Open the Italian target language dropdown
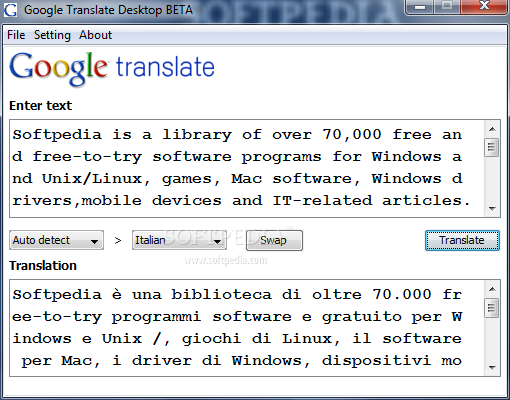Image resolution: width=510 pixels, height=400 pixels. [x=179, y=240]
